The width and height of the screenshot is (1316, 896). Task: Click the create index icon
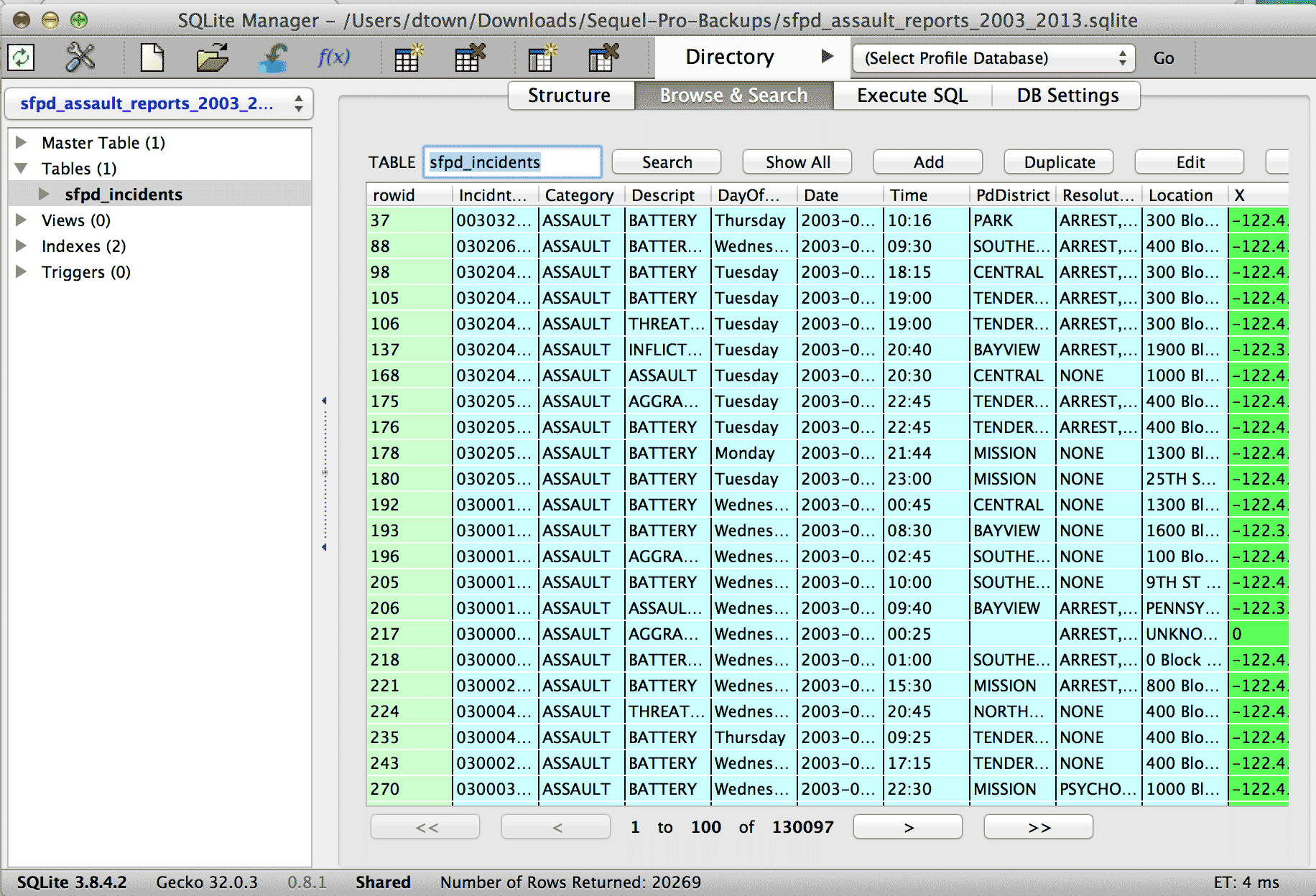pos(542,57)
